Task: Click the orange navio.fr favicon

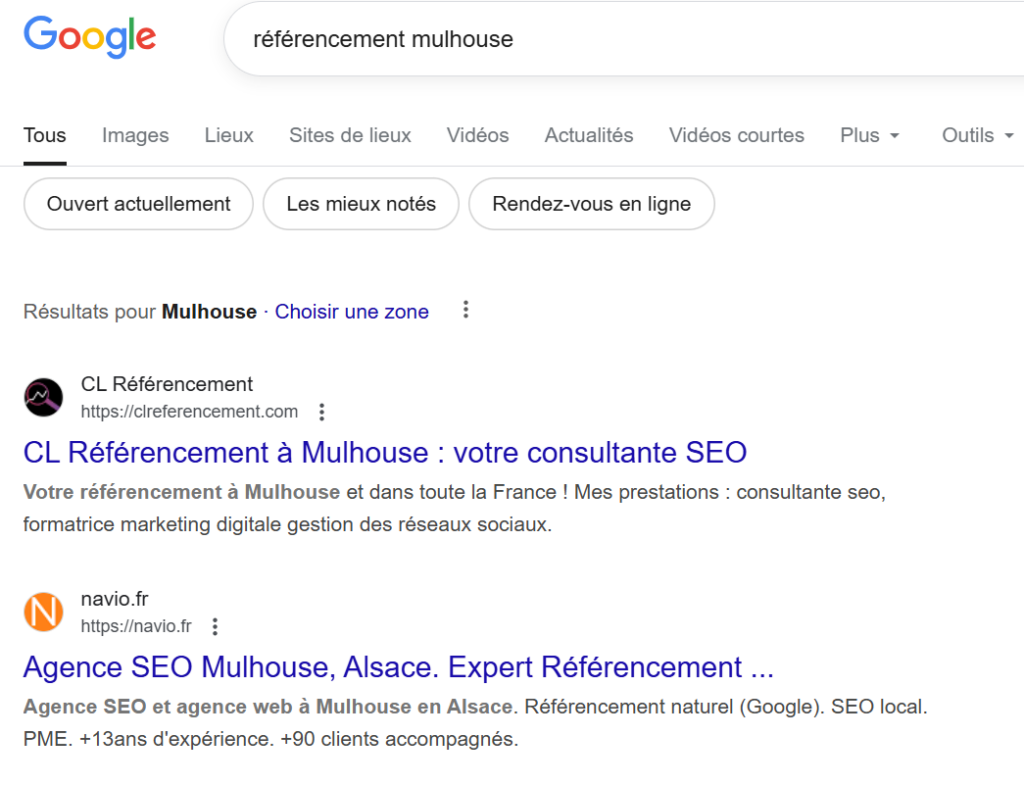Action: click(43, 612)
